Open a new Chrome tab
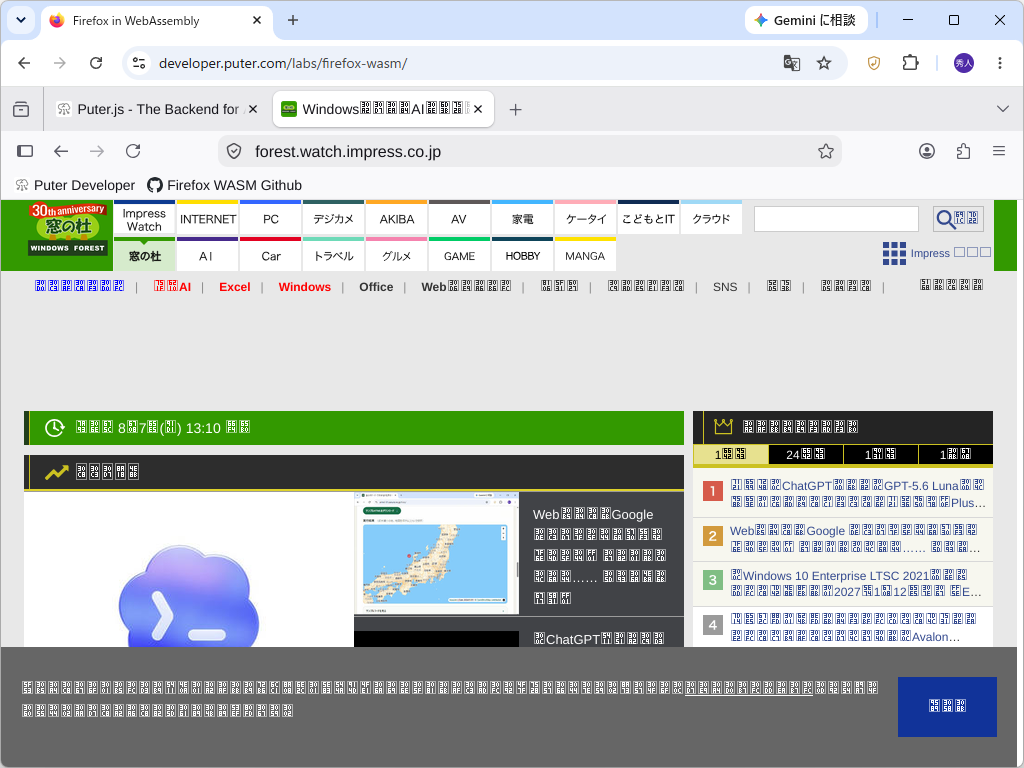 [293, 20]
